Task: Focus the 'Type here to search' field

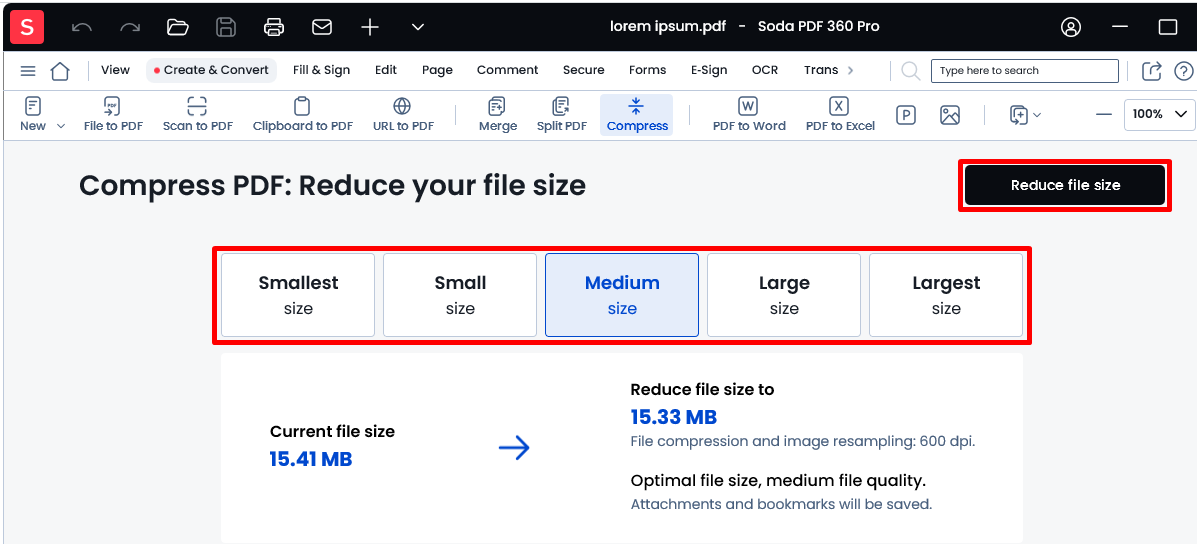Action: click(x=1024, y=71)
